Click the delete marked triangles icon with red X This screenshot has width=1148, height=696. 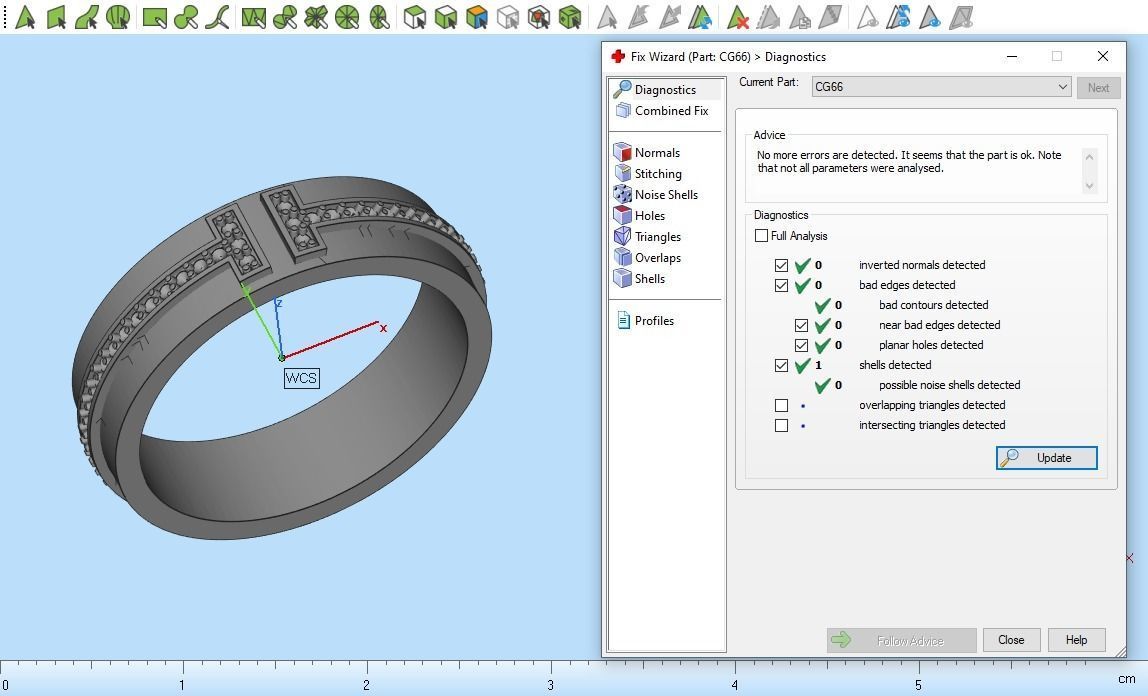pyautogui.click(x=737, y=17)
